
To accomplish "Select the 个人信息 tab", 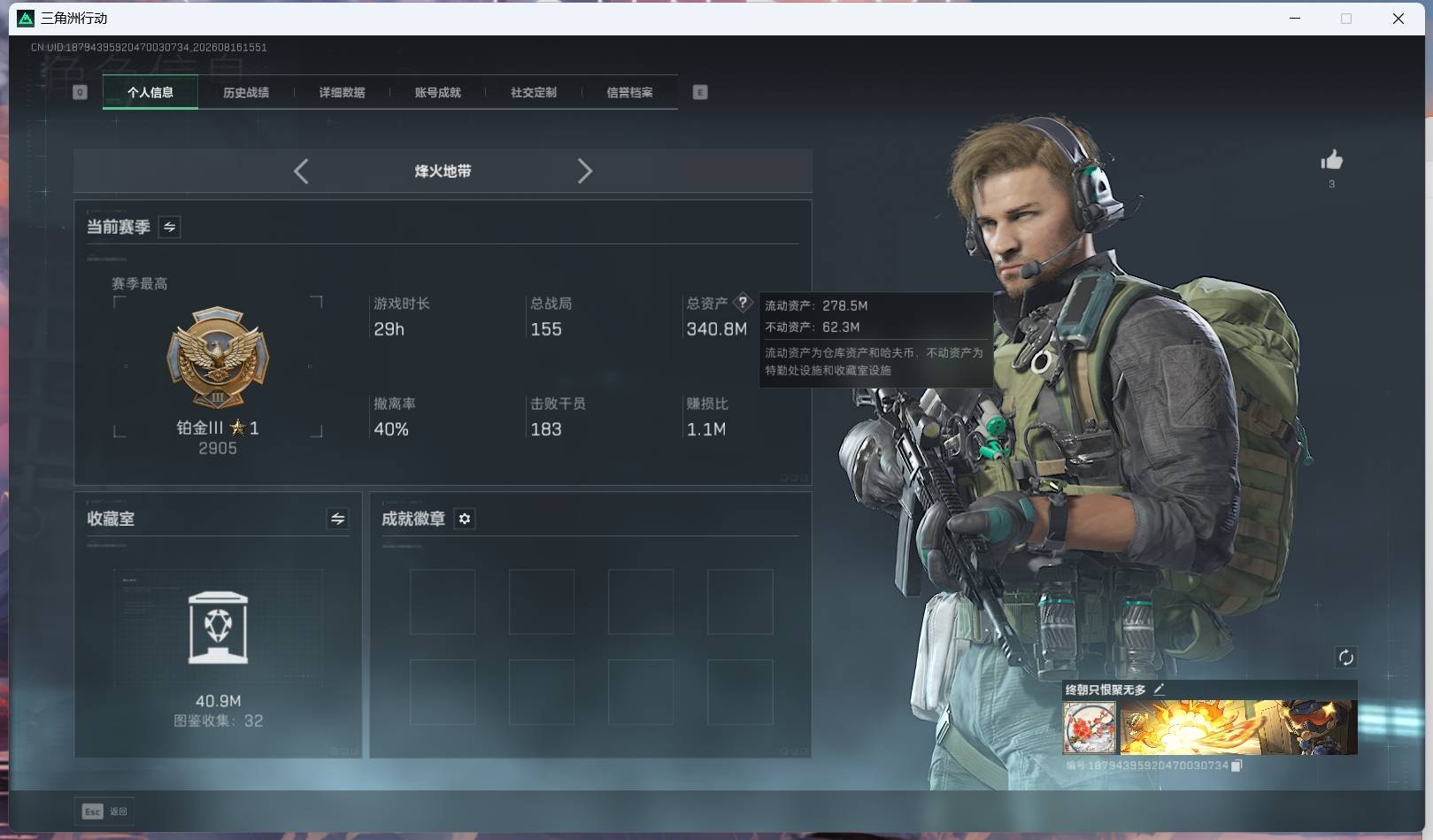I will coord(150,92).
